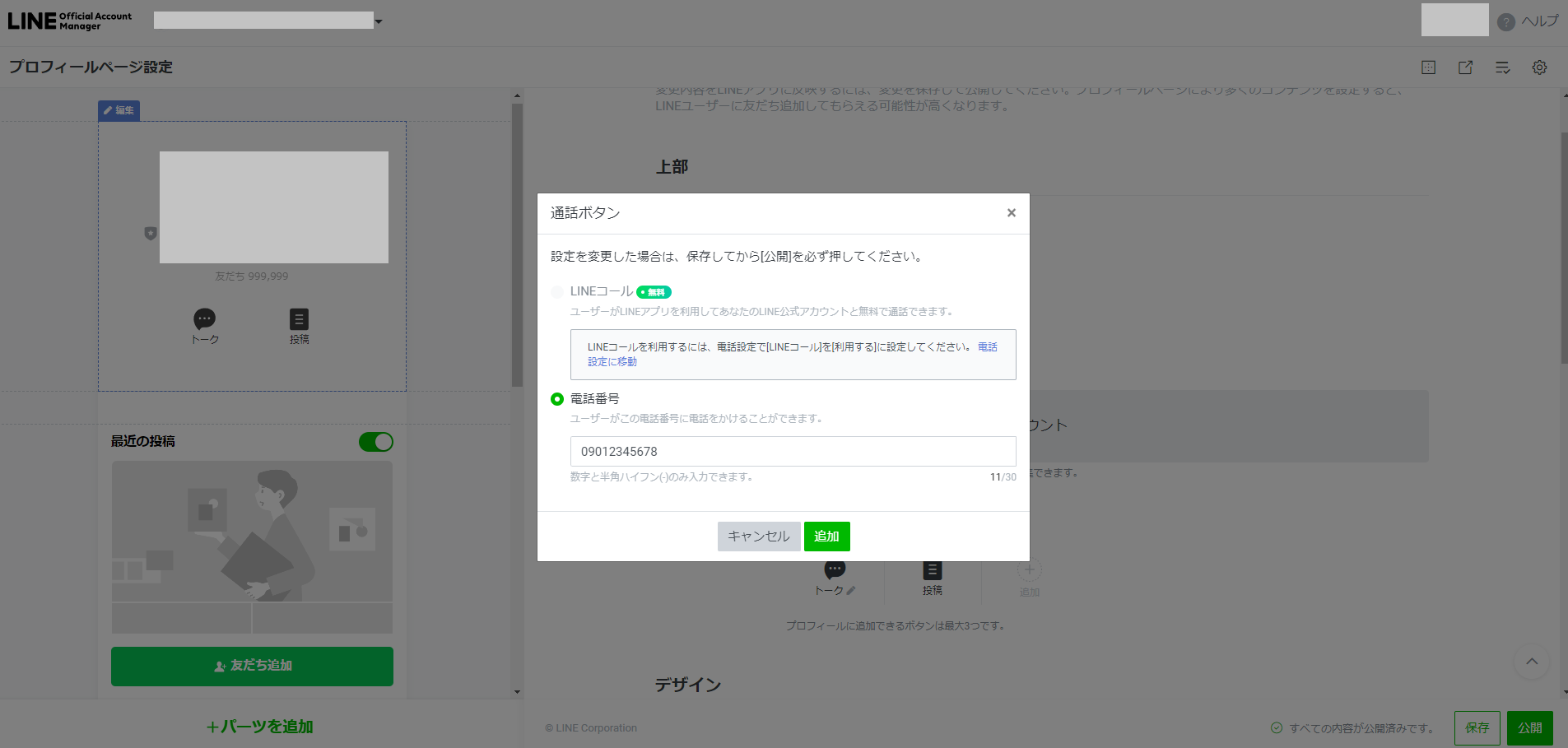Click the 上部 section heading
The height and width of the screenshot is (748, 1568).
click(x=672, y=167)
